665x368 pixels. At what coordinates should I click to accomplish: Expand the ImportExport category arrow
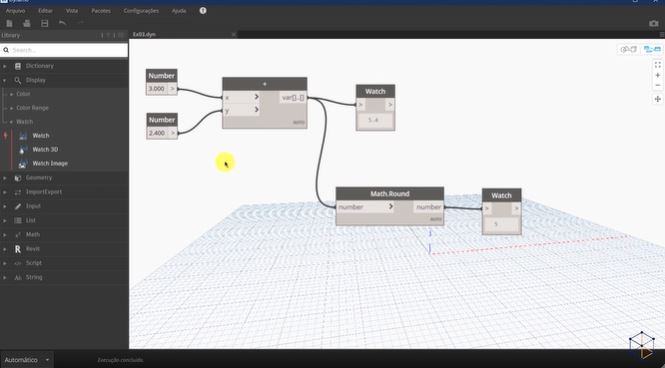(x=5, y=192)
